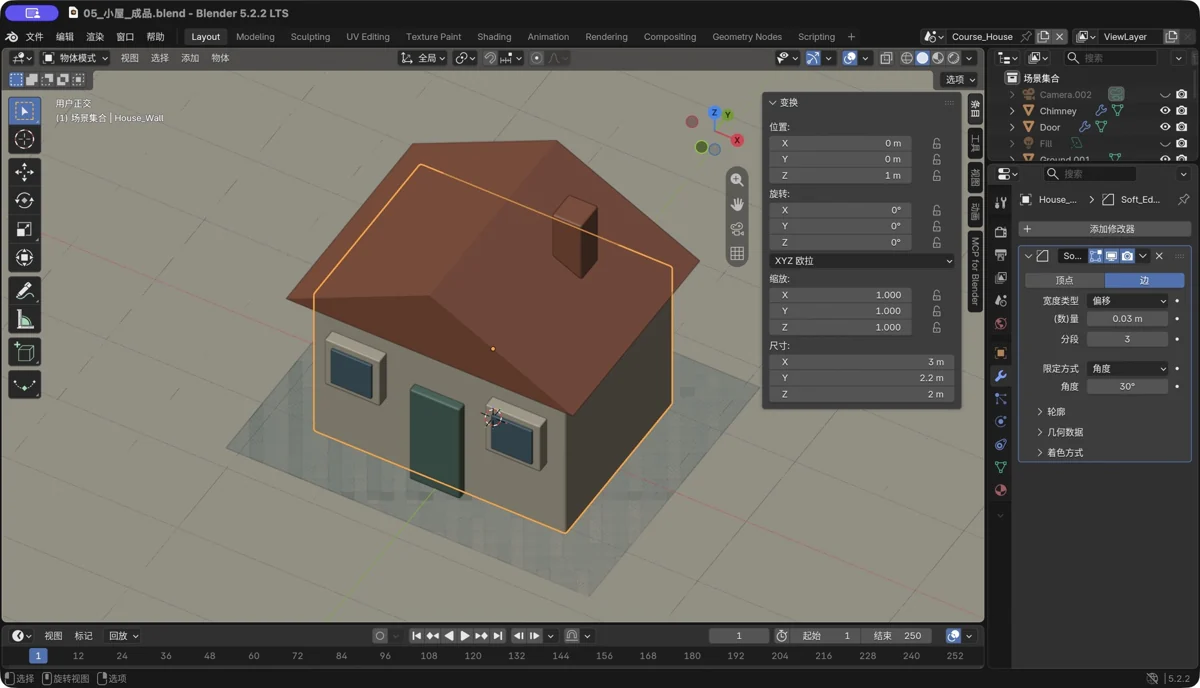Activate the Rotate tool
Image resolution: width=1200 pixels, height=688 pixels.
pos(25,201)
